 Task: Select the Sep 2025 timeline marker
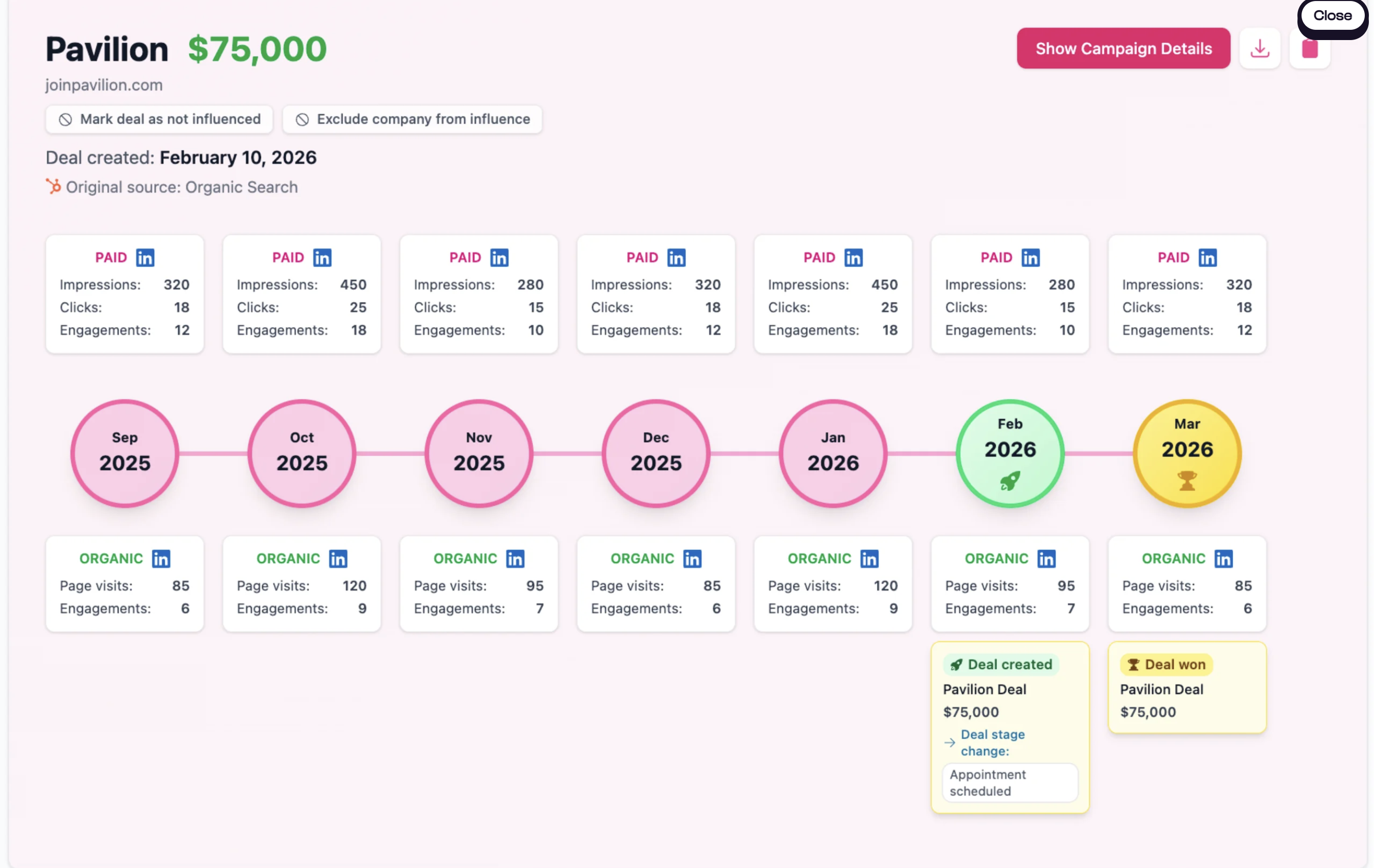click(x=125, y=454)
